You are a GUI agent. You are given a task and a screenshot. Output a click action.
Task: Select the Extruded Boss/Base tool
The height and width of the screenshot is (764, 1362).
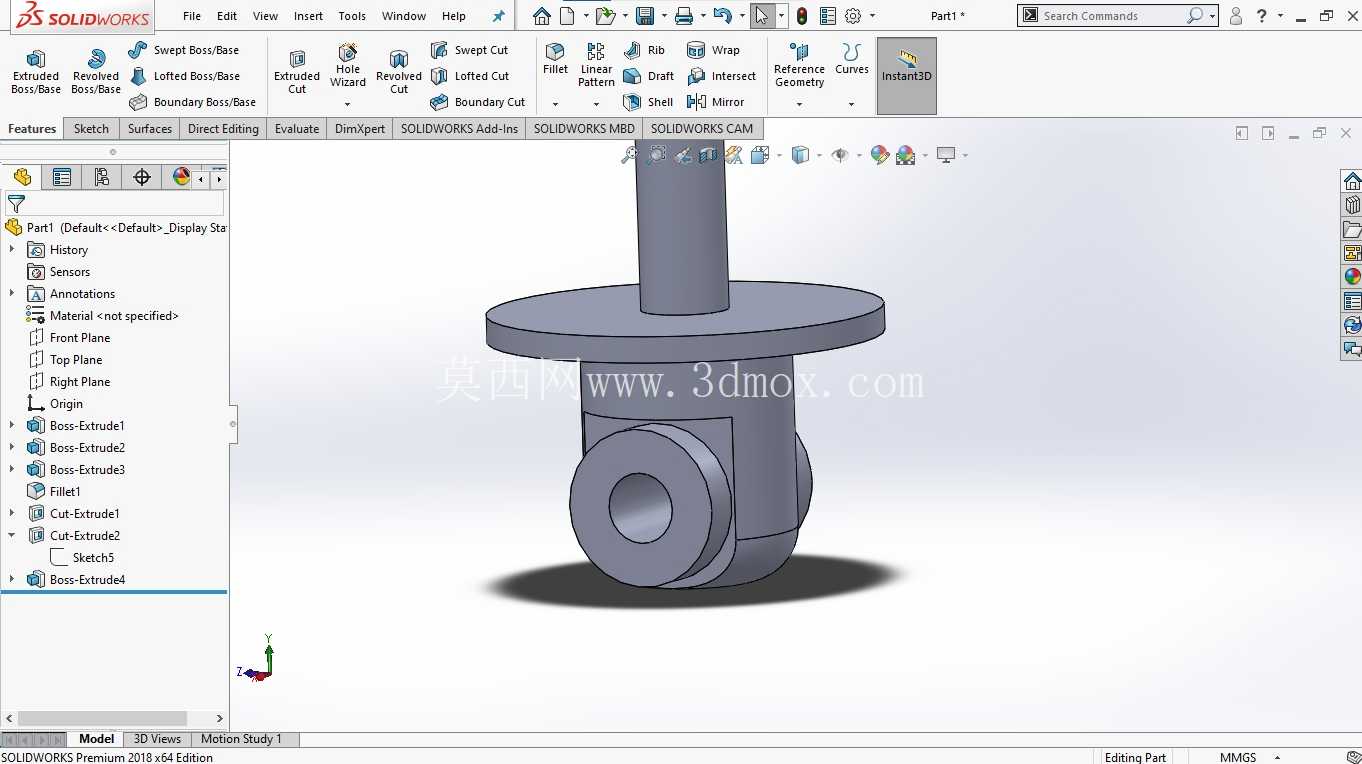[x=36, y=72]
